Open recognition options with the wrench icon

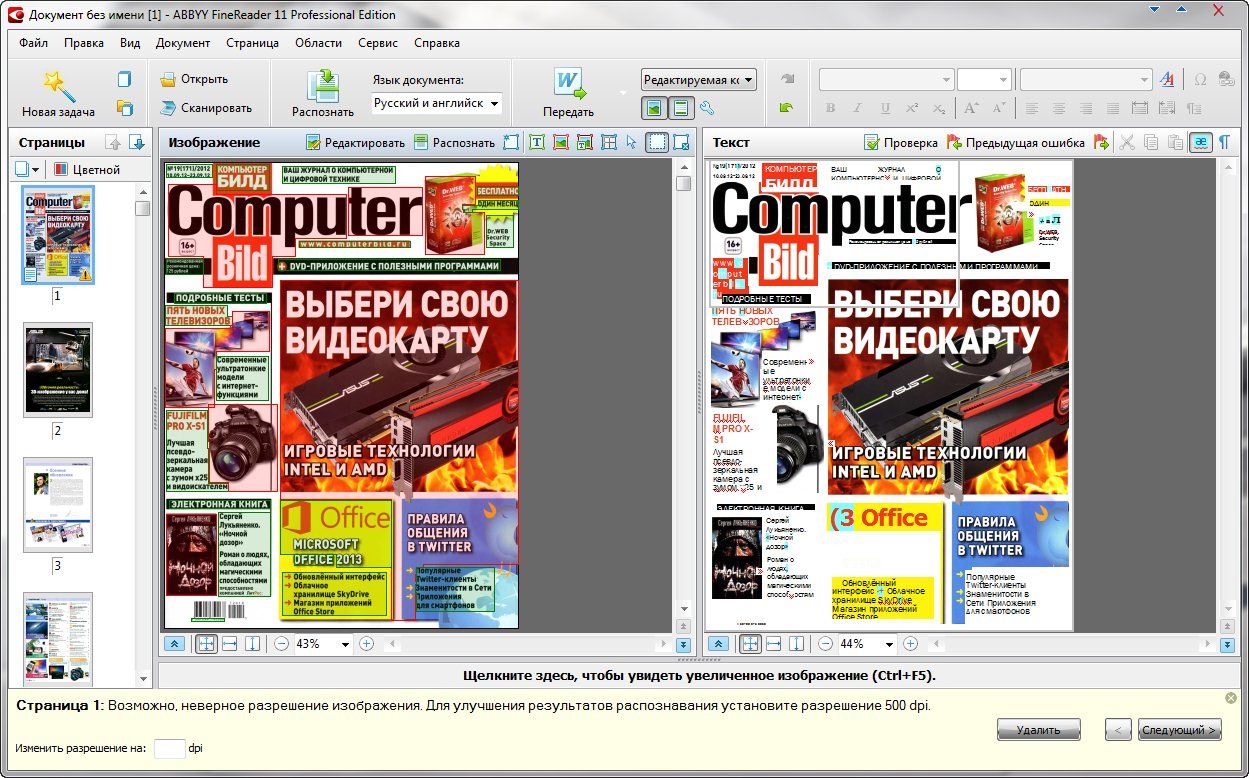pyautogui.click(x=707, y=109)
